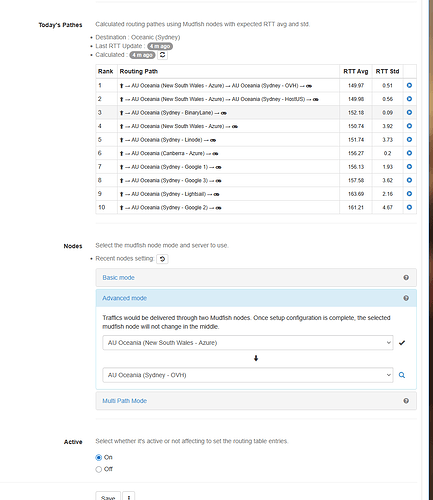Click the magnifier icon beside second node dropdown
This screenshot has height=500, width=433.
[x=402, y=375]
